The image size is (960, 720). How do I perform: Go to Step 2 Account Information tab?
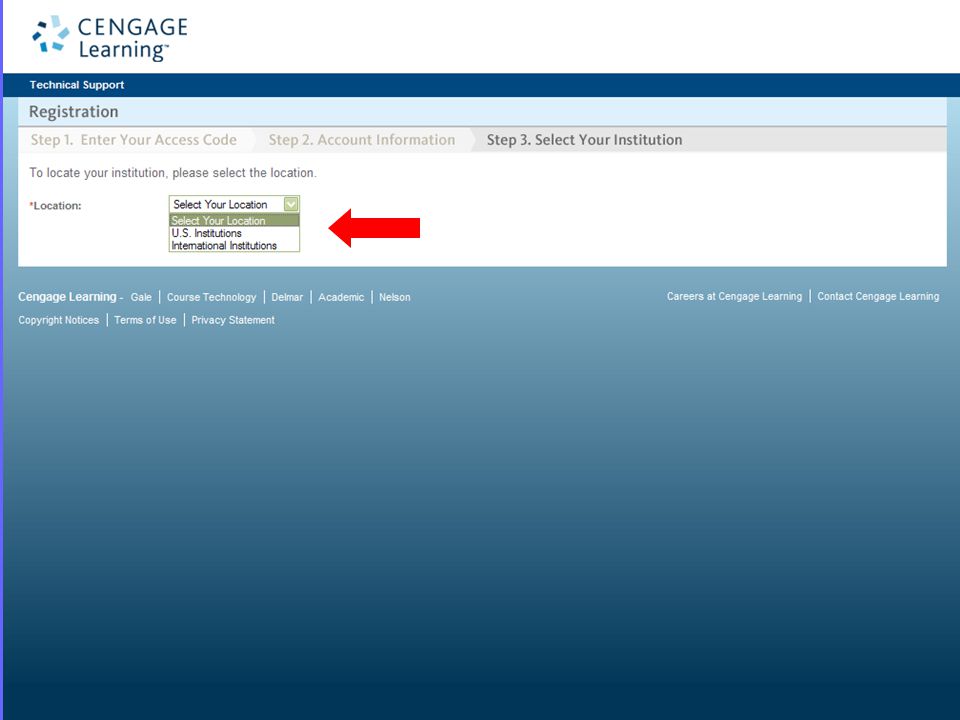tap(361, 140)
